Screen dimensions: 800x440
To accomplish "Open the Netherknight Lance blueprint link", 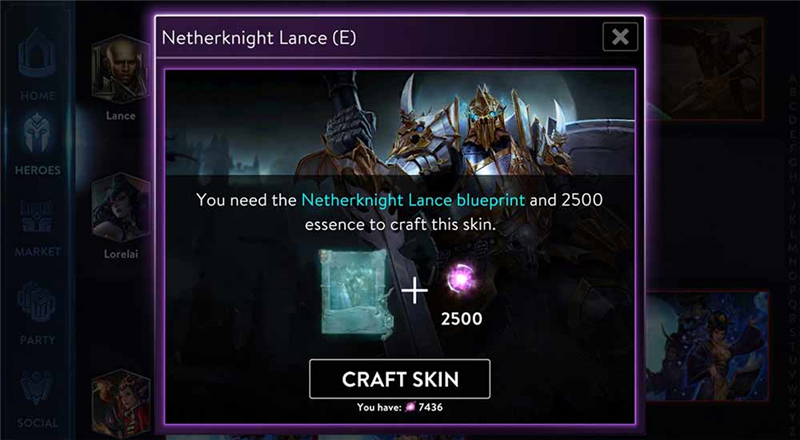I will [x=413, y=200].
